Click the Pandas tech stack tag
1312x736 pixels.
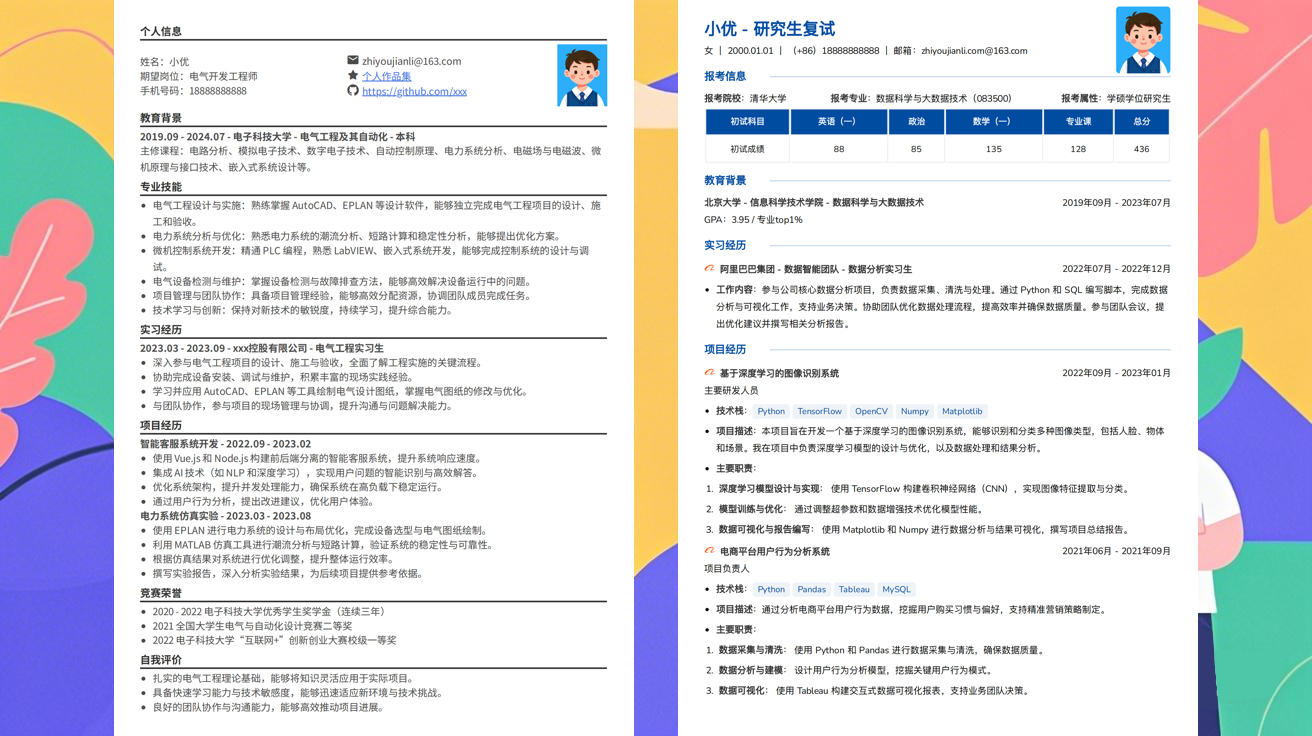pyautogui.click(x=812, y=589)
